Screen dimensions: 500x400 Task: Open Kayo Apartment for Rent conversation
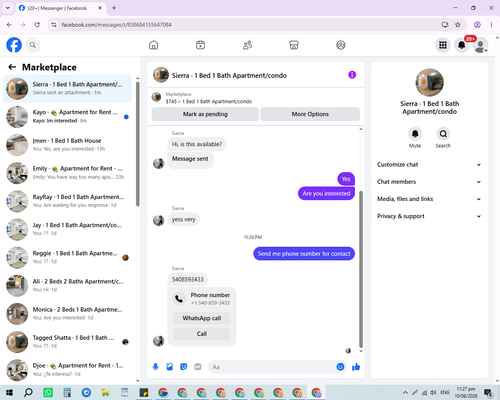coord(67,117)
